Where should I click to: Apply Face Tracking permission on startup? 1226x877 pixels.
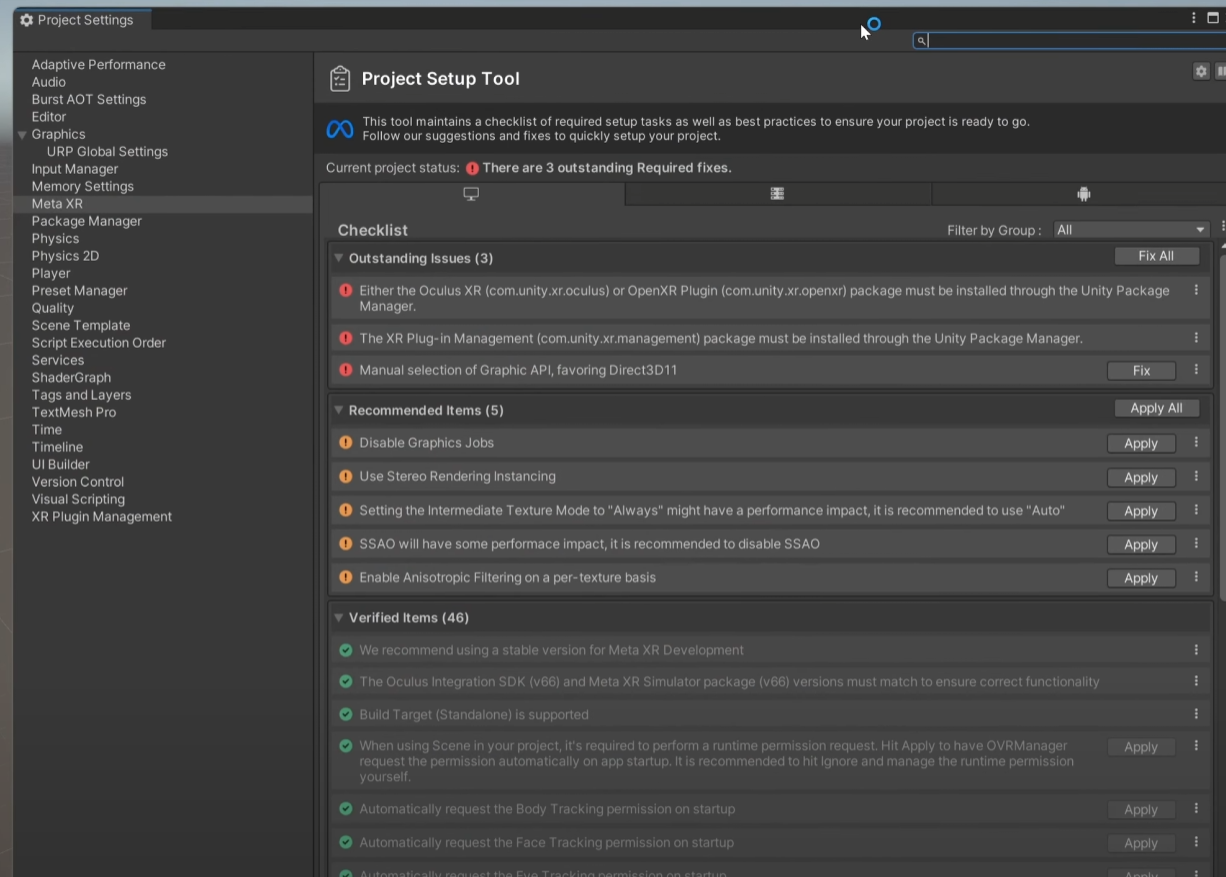click(x=1141, y=843)
